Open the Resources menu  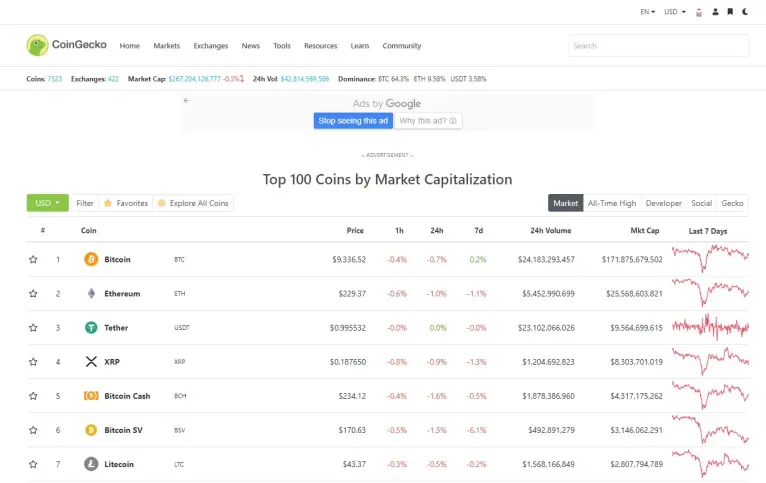(x=320, y=45)
